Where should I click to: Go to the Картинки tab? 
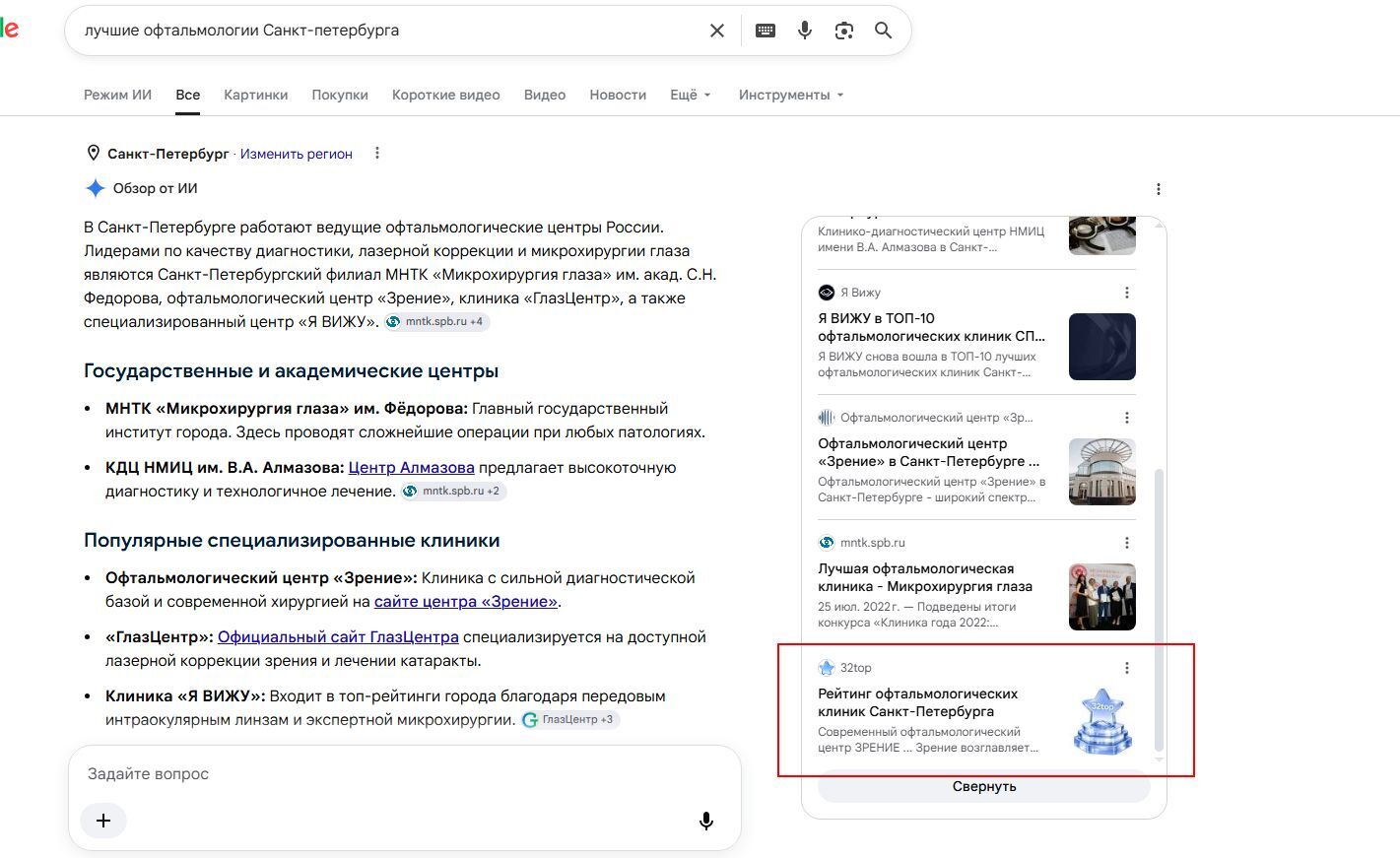[x=256, y=95]
